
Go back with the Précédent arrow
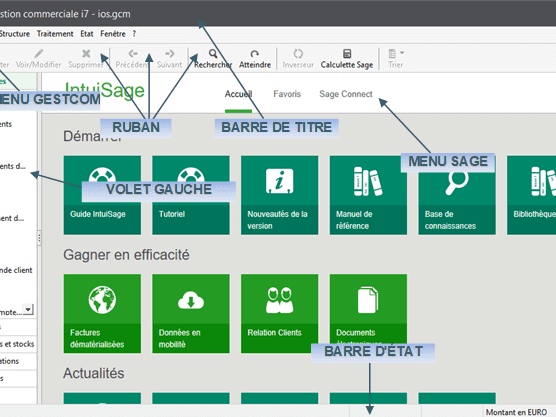coord(133,54)
